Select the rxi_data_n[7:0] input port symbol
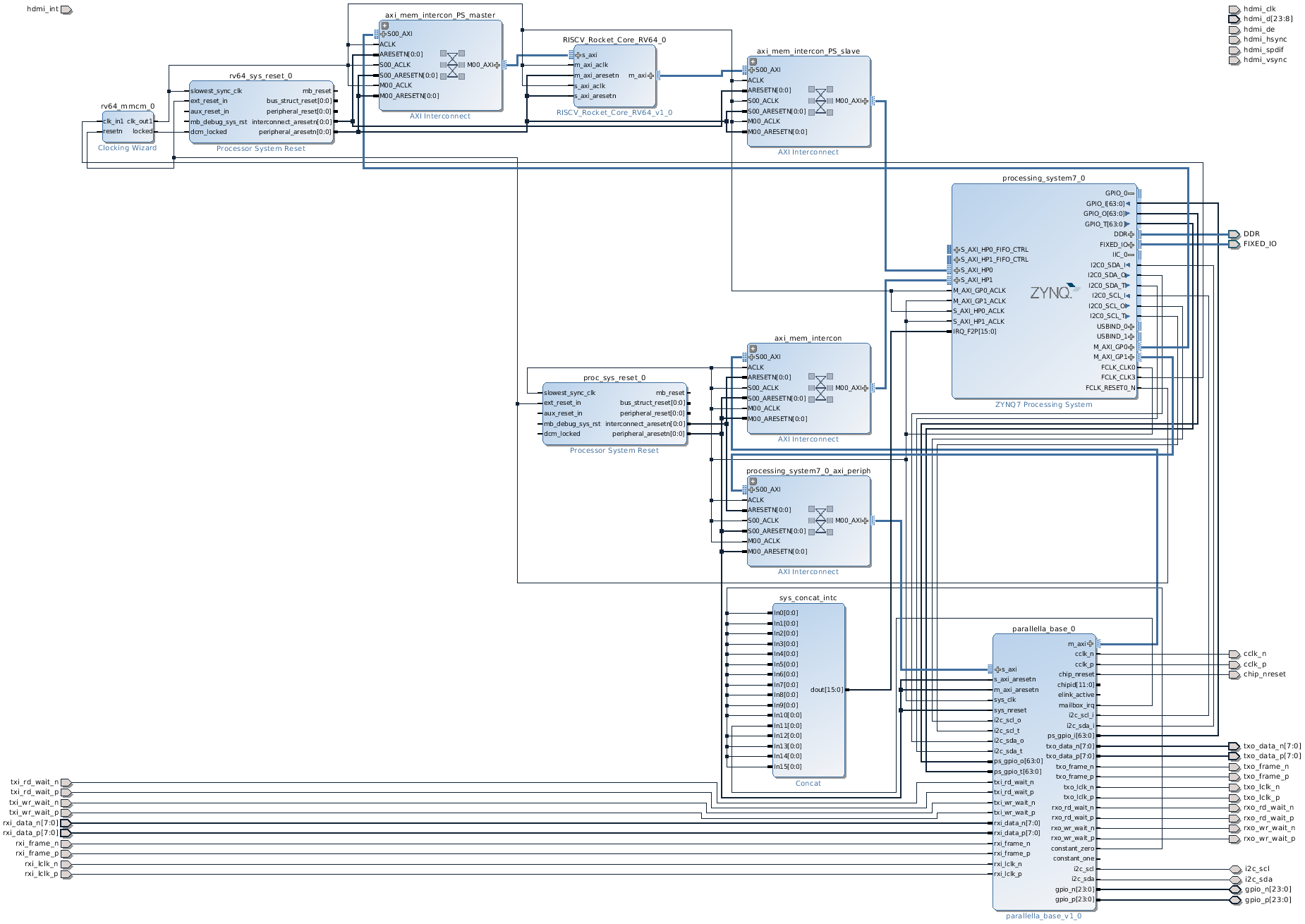Viewport: 1305px width, 924px height. click(66, 823)
